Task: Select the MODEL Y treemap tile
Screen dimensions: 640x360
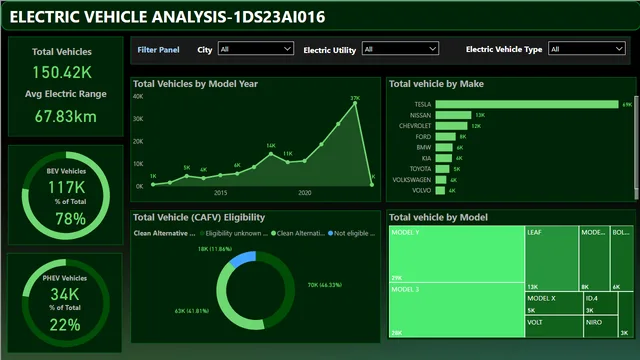Action: point(456,254)
